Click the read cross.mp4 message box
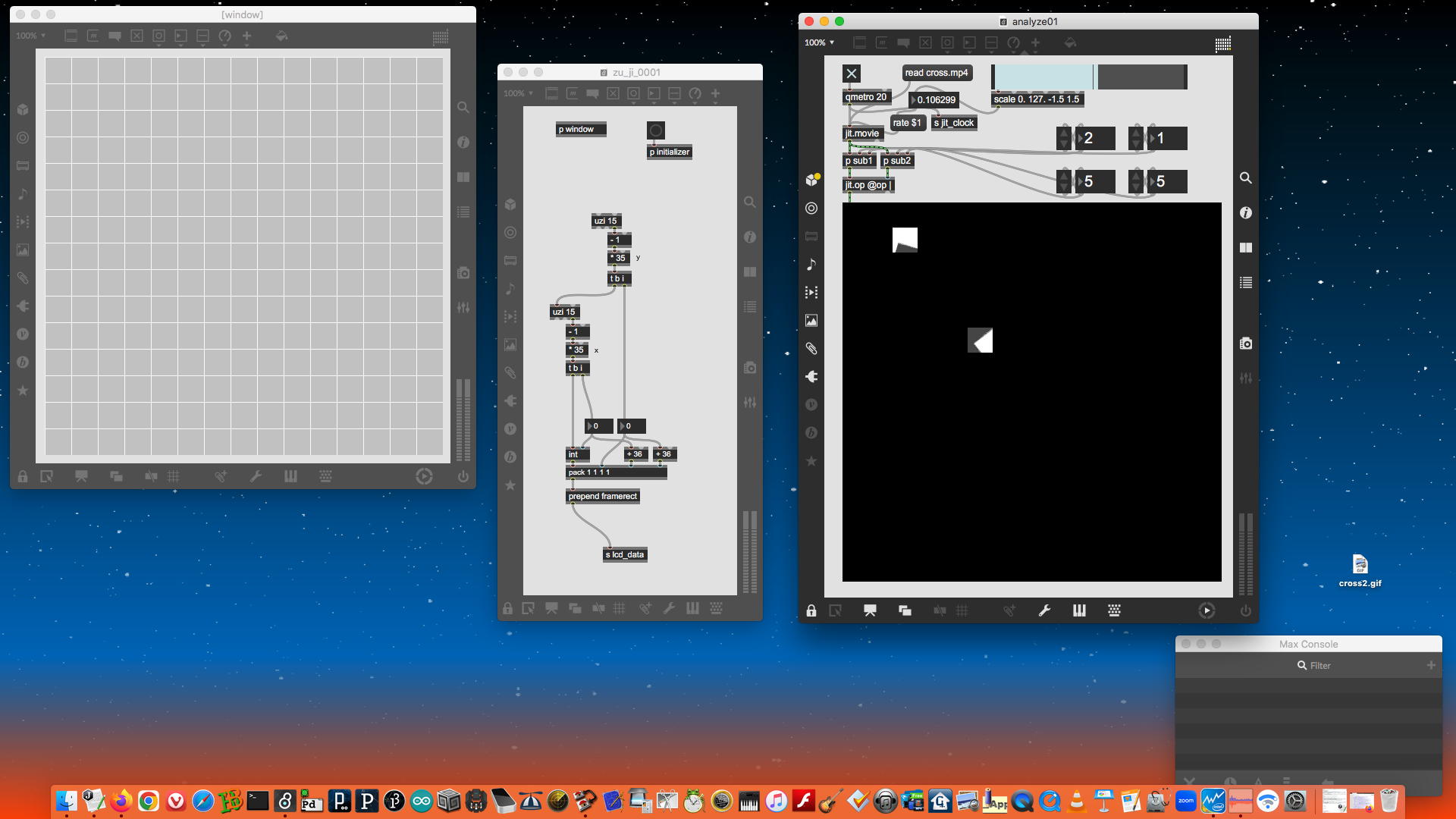Viewport: 1456px width, 819px height. 936,73
